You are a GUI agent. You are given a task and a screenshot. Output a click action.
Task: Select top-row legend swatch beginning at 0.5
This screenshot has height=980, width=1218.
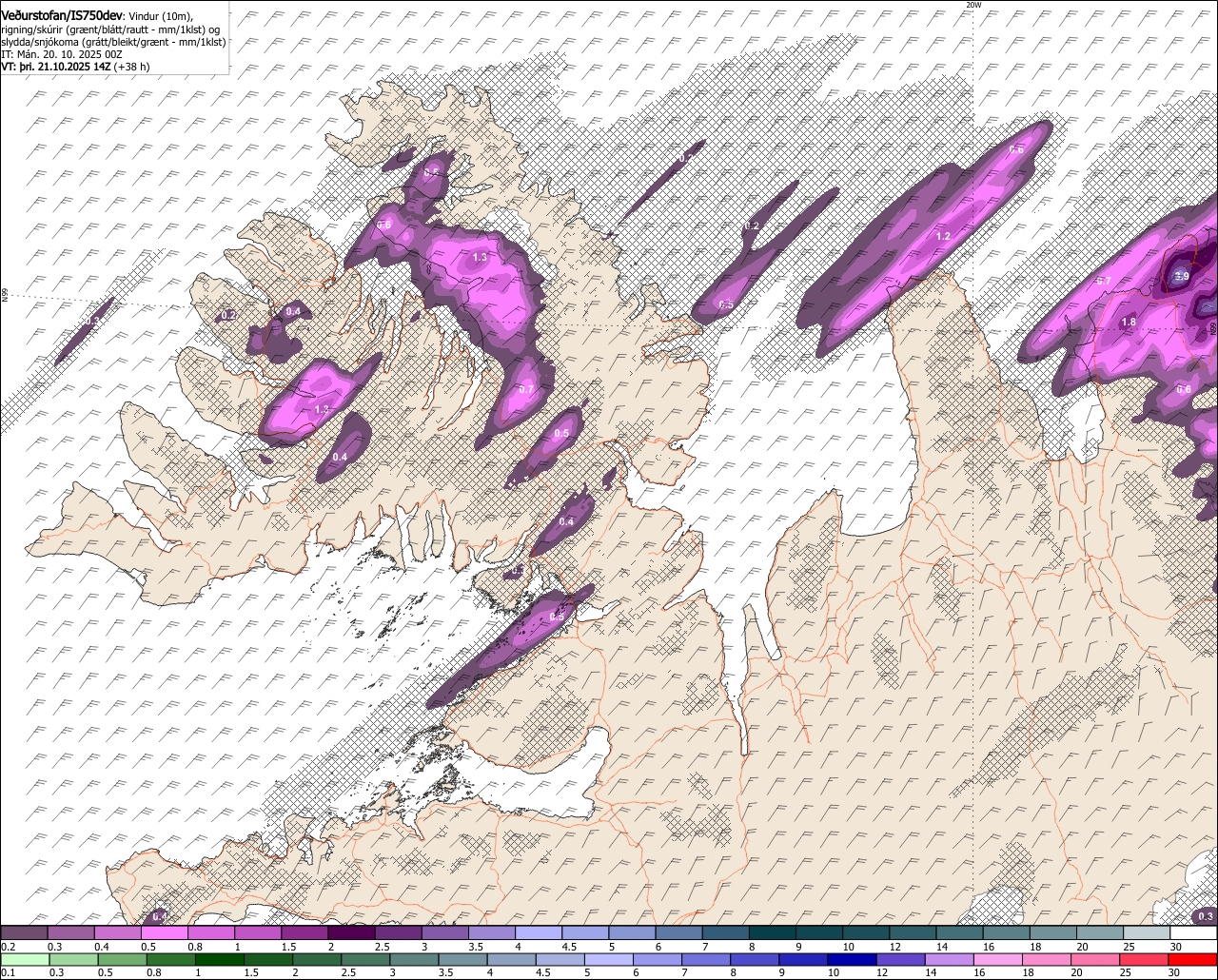click(164, 932)
